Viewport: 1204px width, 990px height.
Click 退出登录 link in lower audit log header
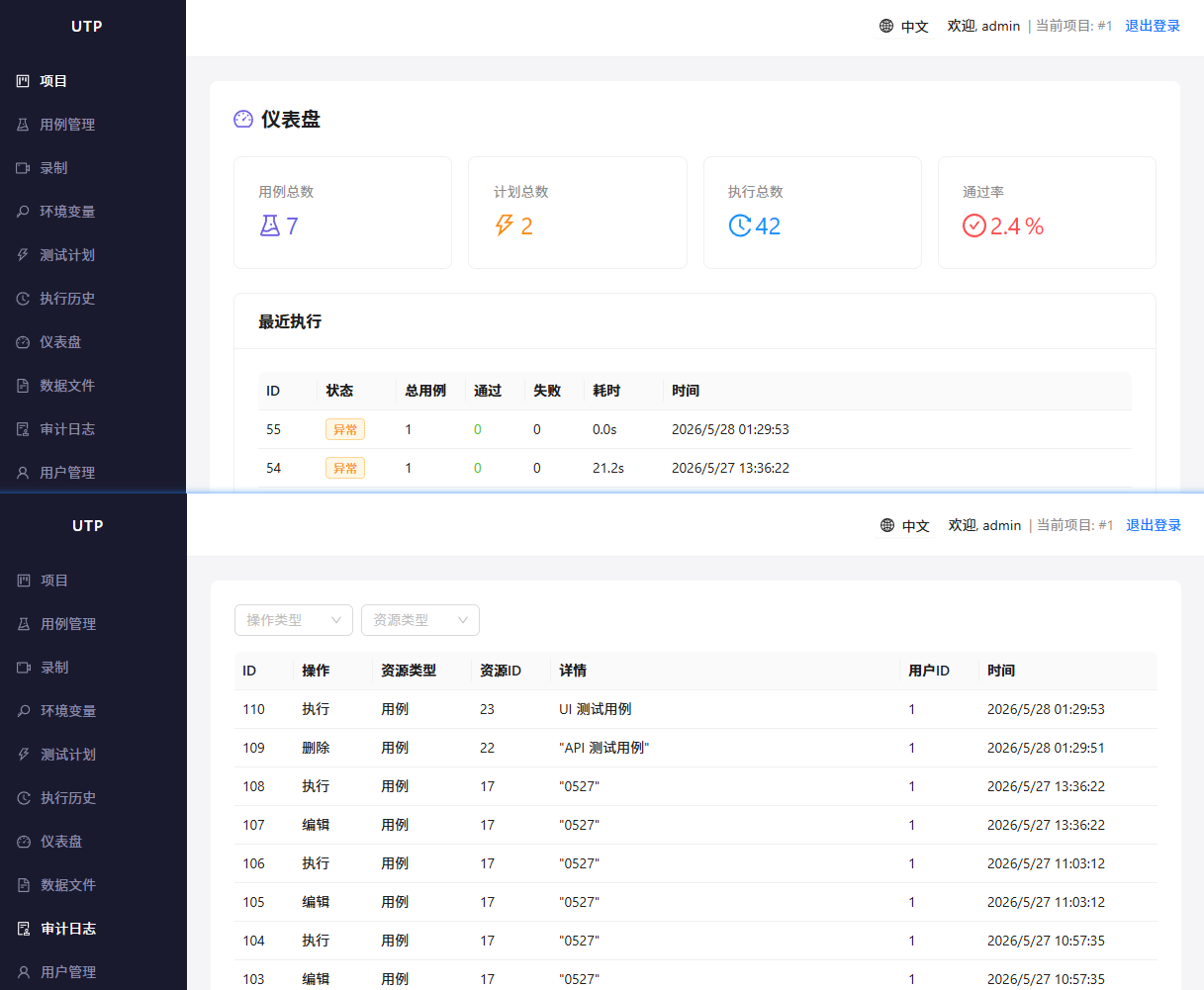coord(1154,525)
